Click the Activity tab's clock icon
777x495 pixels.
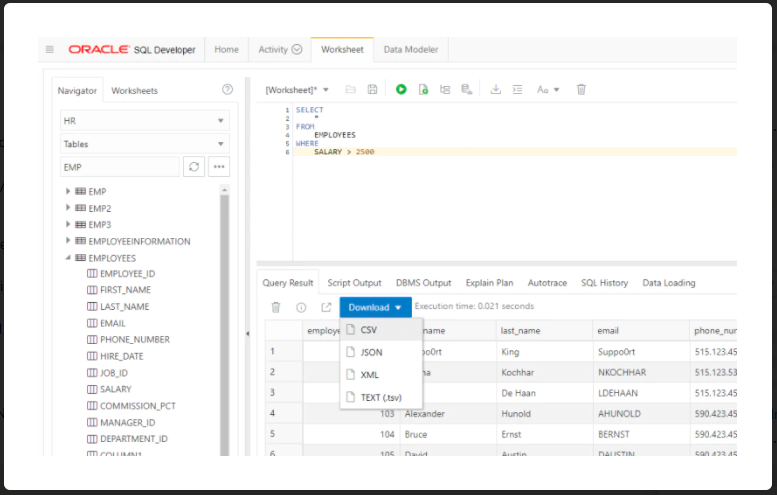point(297,49)
